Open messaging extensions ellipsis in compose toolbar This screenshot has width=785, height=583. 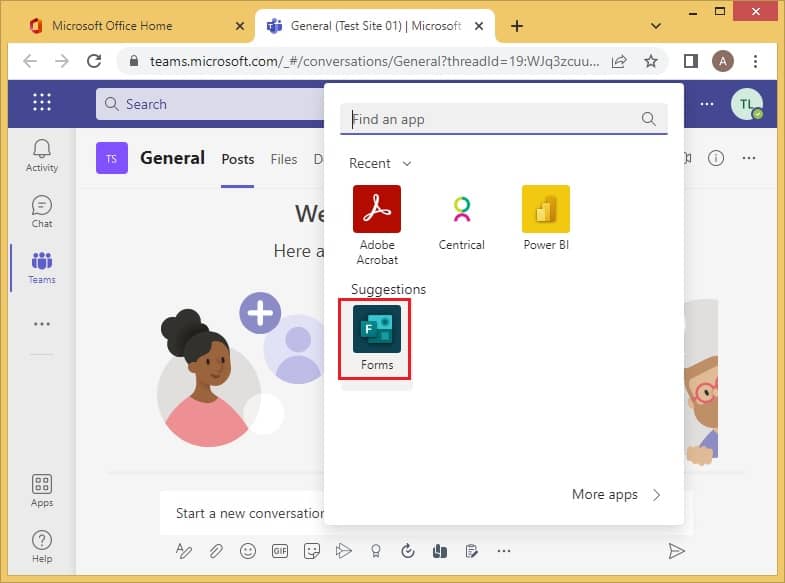pos(504,551)
